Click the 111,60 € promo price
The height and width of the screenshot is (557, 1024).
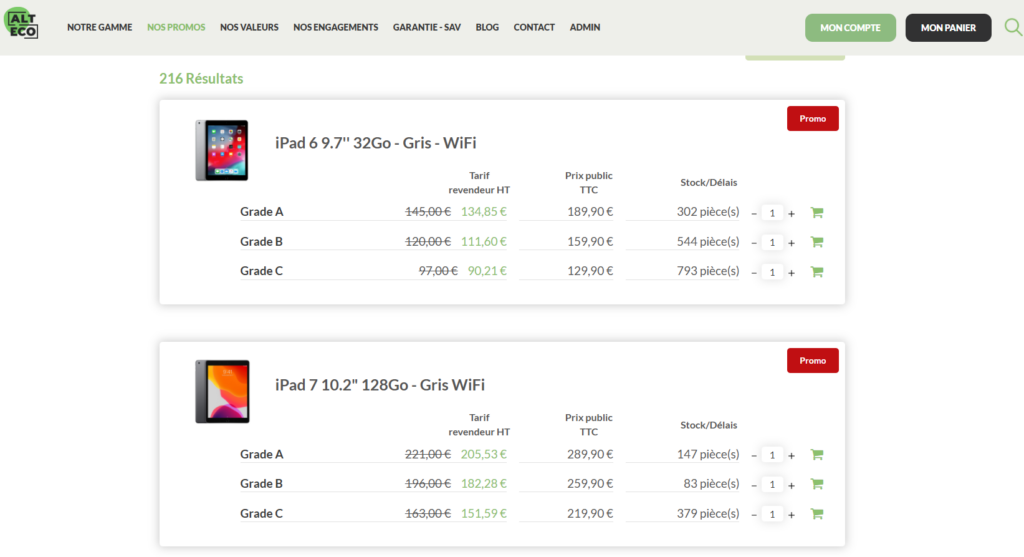pos(484,242)
